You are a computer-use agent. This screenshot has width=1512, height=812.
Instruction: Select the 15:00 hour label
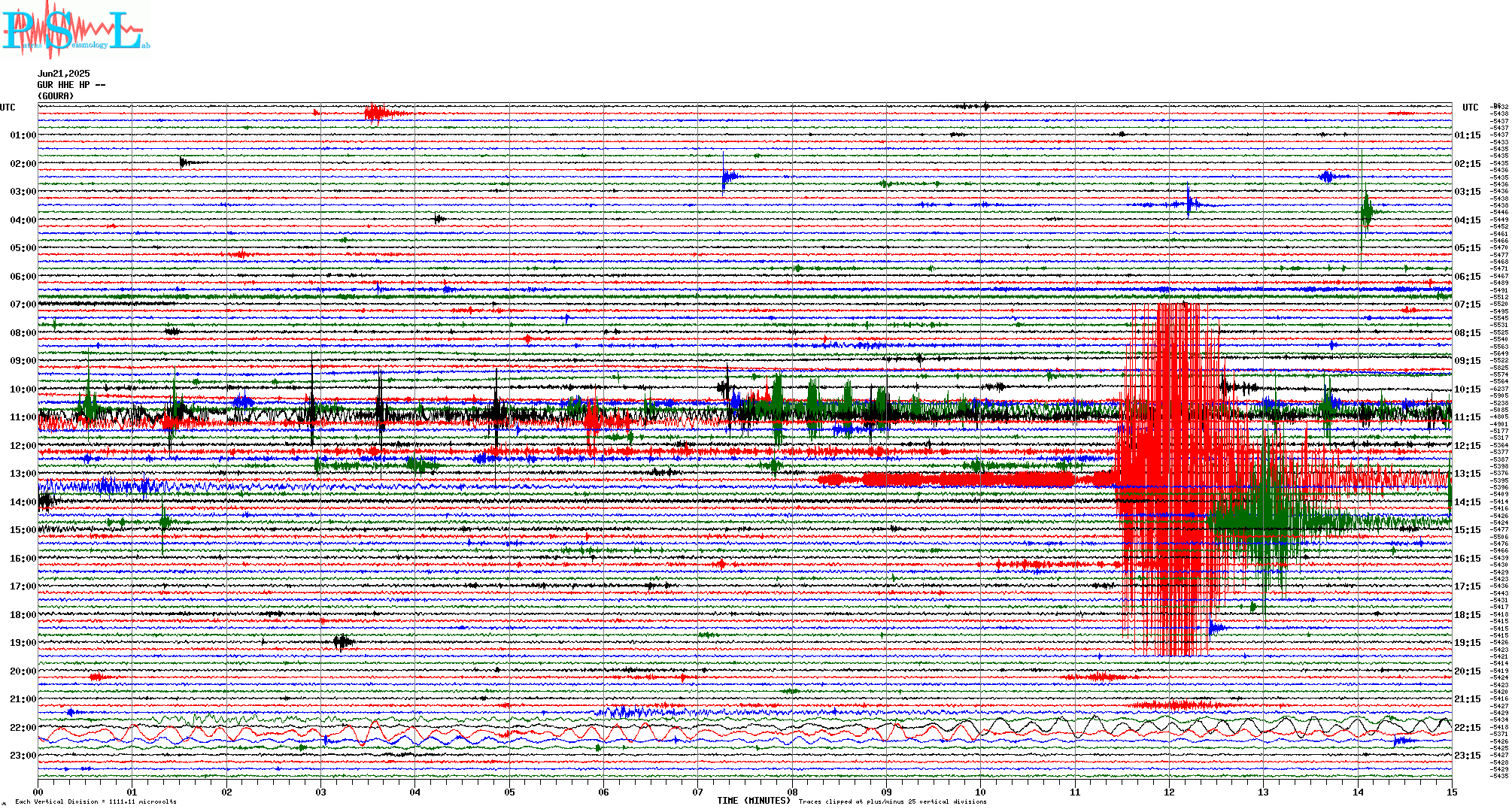23,530
